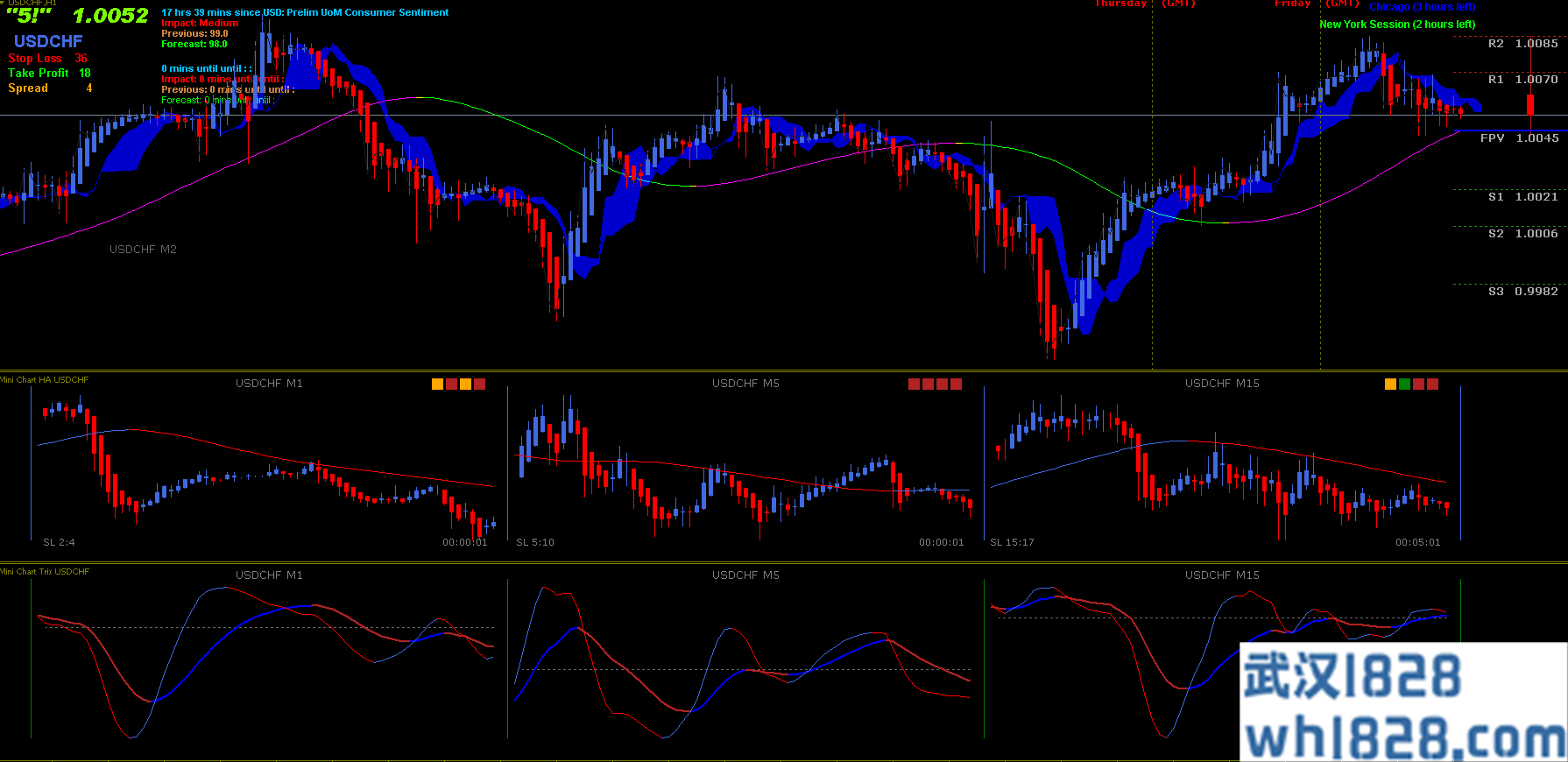Image resolution: width=1568 pixels, height=762 pixels.
Task: Select the current price 1.0052 readout
Action: (x=110, y=16)
